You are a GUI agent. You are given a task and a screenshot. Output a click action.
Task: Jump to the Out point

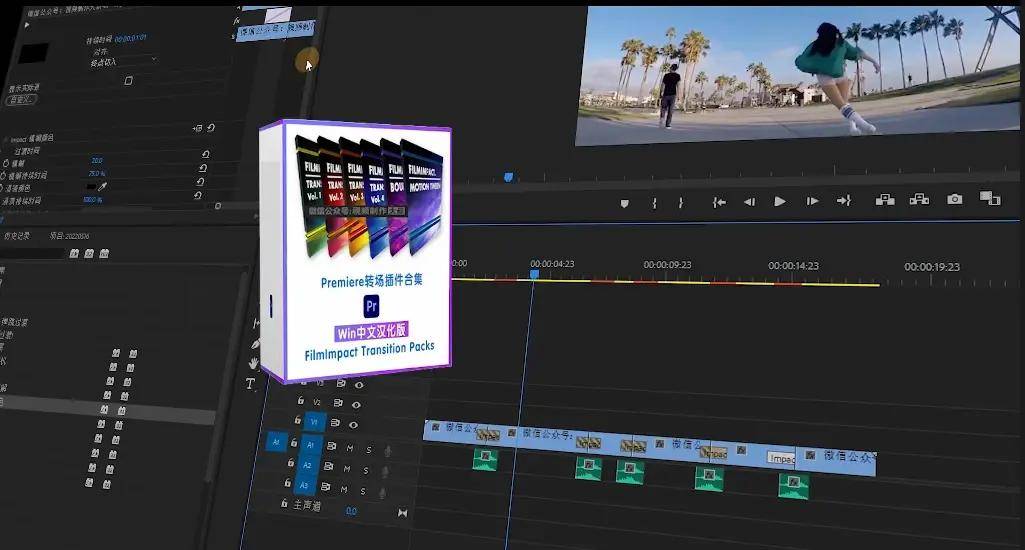(x=844, y=201)
